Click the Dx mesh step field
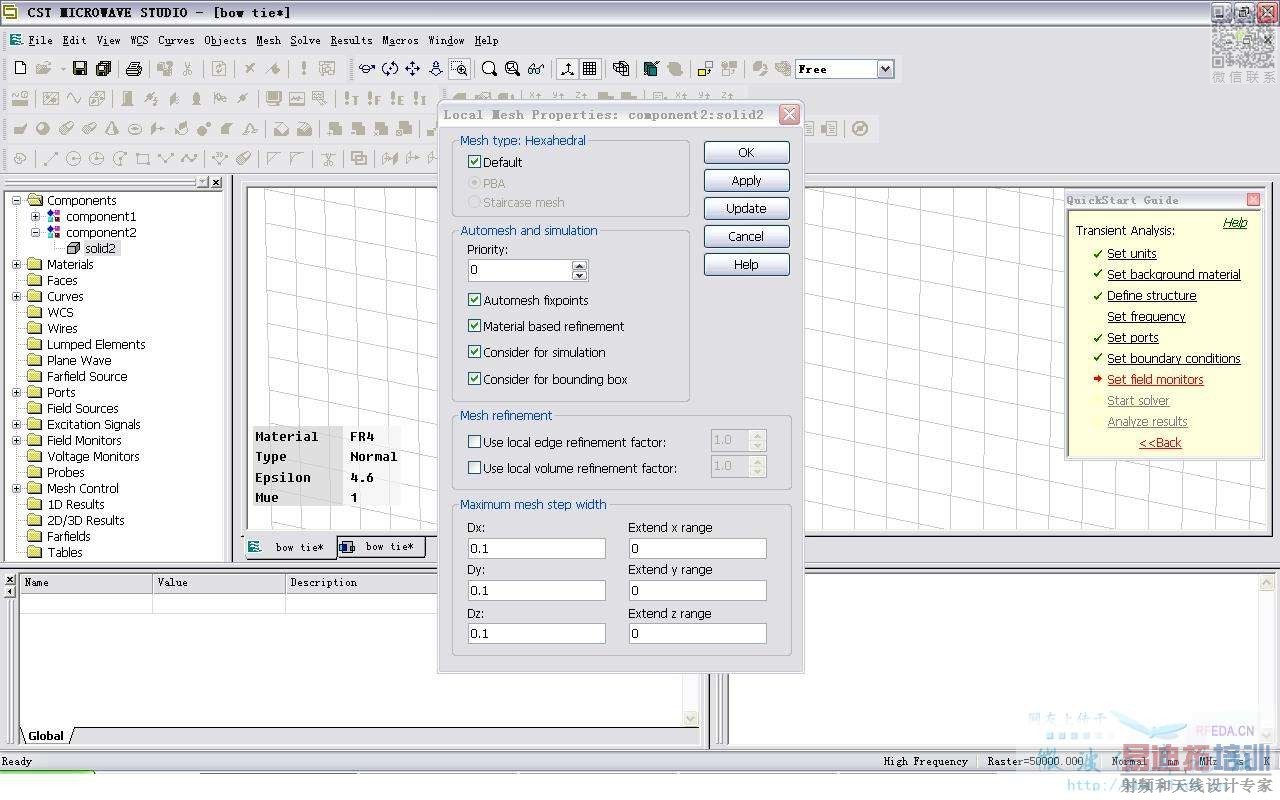Image resolution: width=1280 pixels, height=800 pixels. [537, 548]
